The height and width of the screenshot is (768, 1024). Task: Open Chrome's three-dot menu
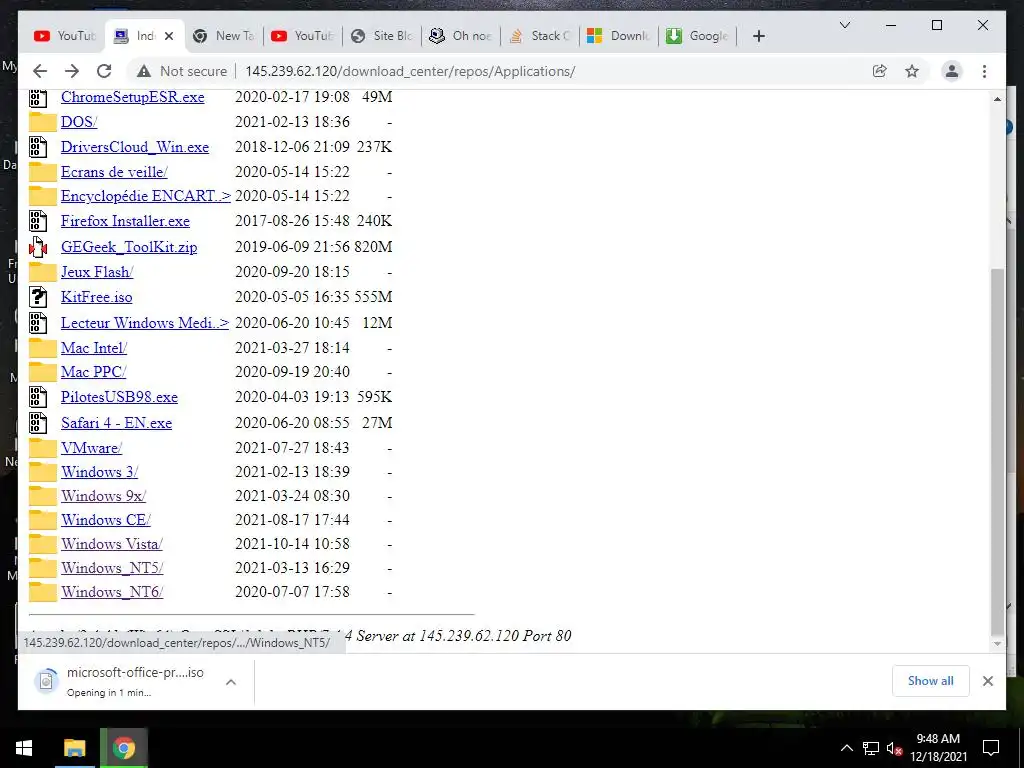[x=984, y=71]
